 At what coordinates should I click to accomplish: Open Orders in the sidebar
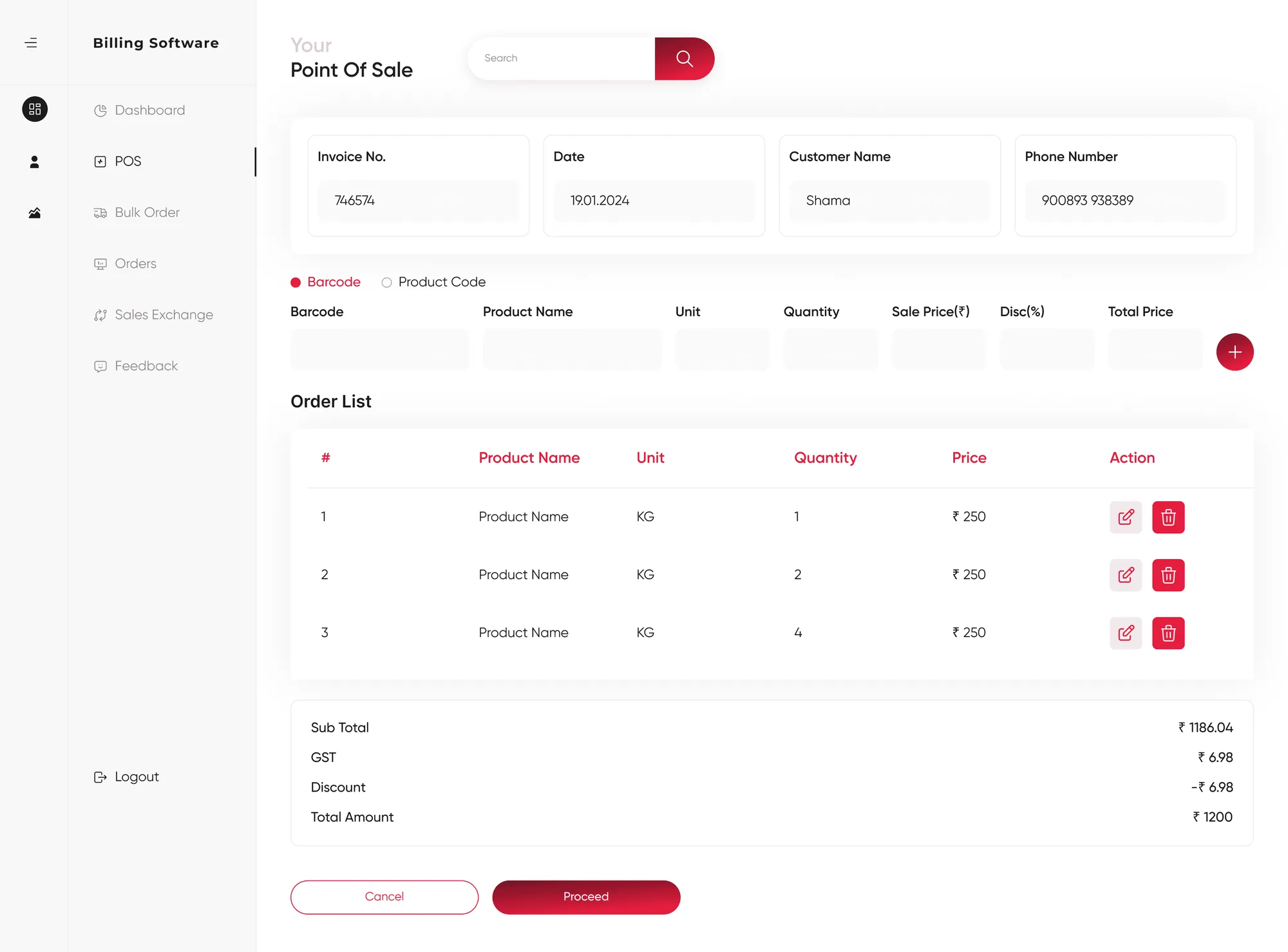[125, 263]
